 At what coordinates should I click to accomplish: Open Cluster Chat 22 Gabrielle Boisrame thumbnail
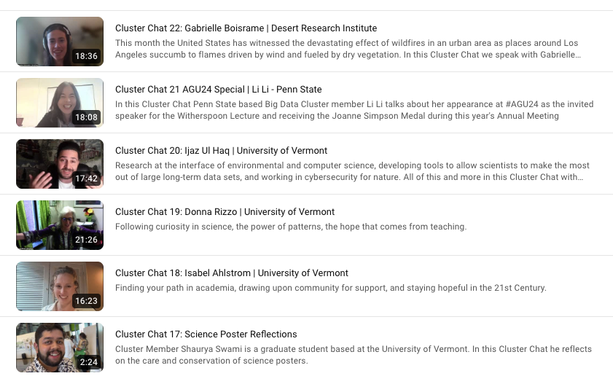point(60,41)
